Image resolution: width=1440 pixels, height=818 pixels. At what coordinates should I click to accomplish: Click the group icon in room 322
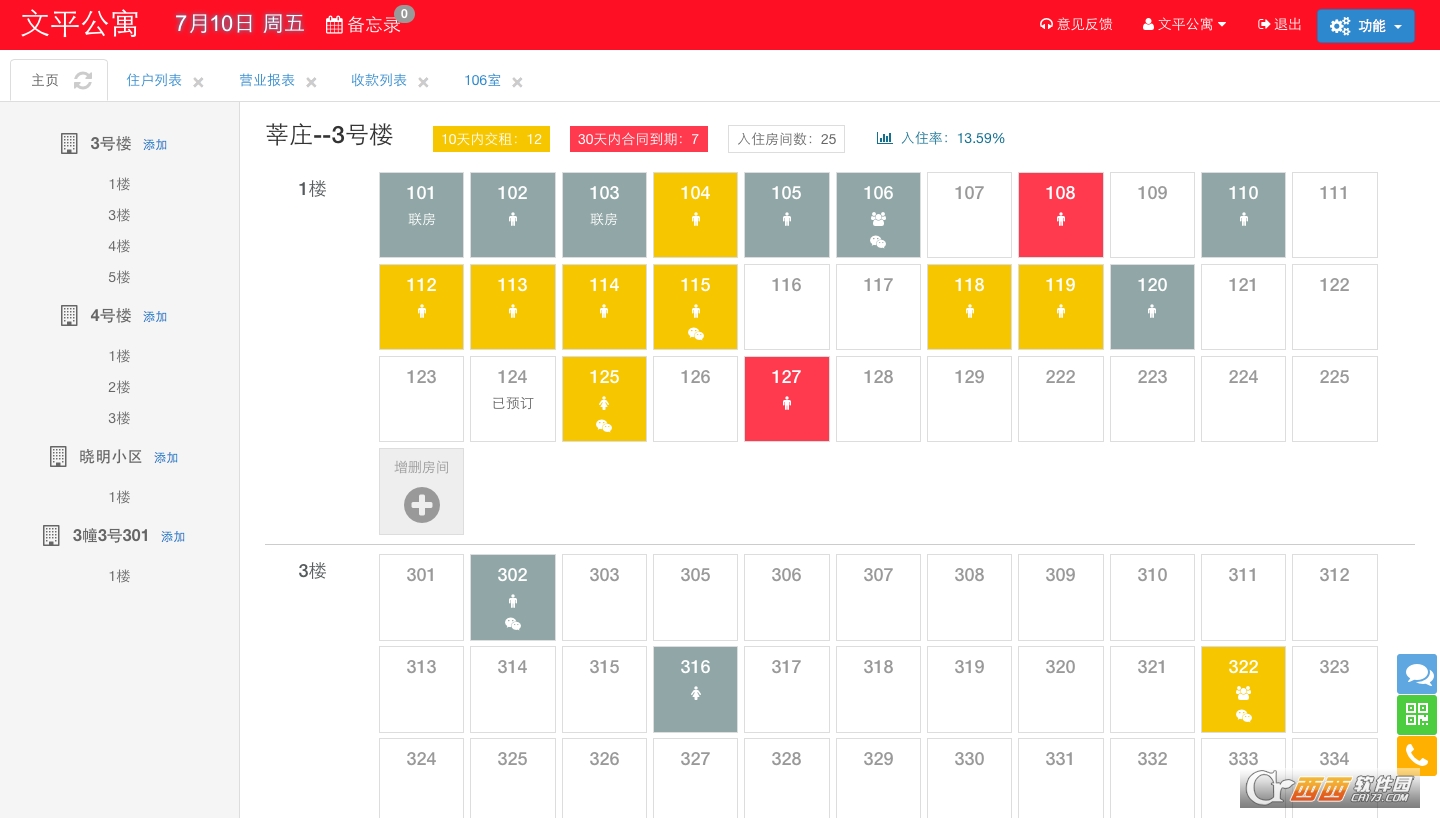(1243, 693)
